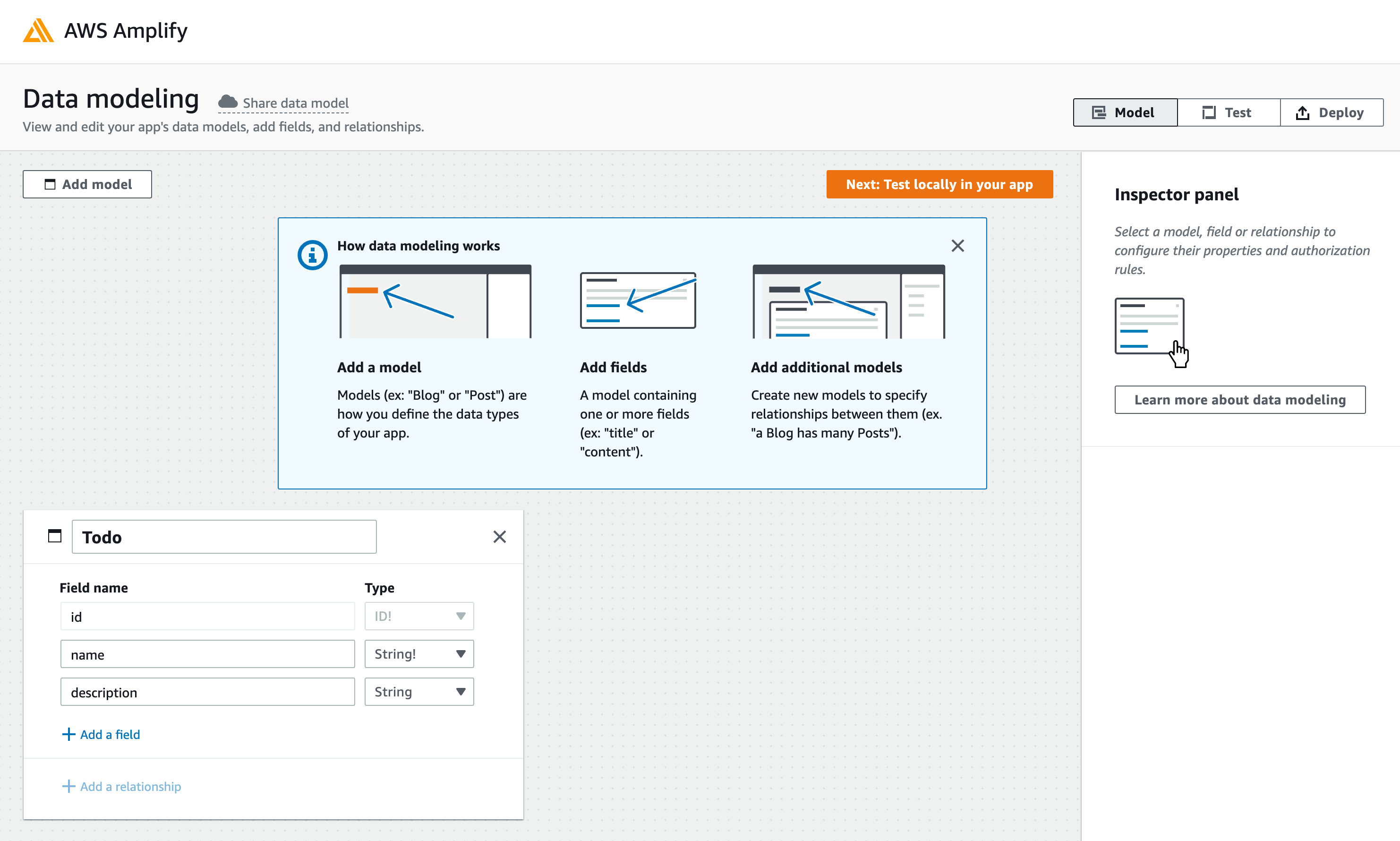Switch to the Test tab

pos(1229,113)
